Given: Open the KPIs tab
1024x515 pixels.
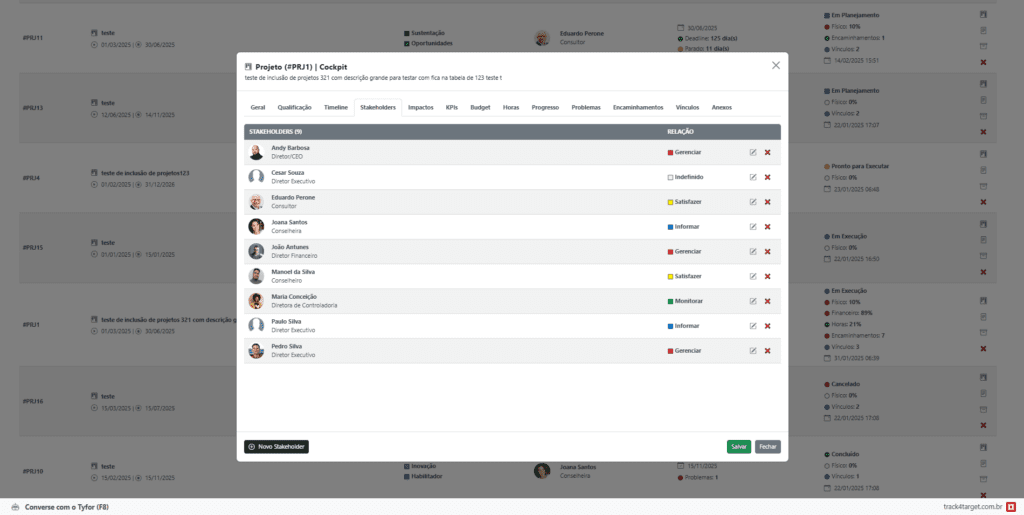Looking at the screenshot, I should click(452, 107).
